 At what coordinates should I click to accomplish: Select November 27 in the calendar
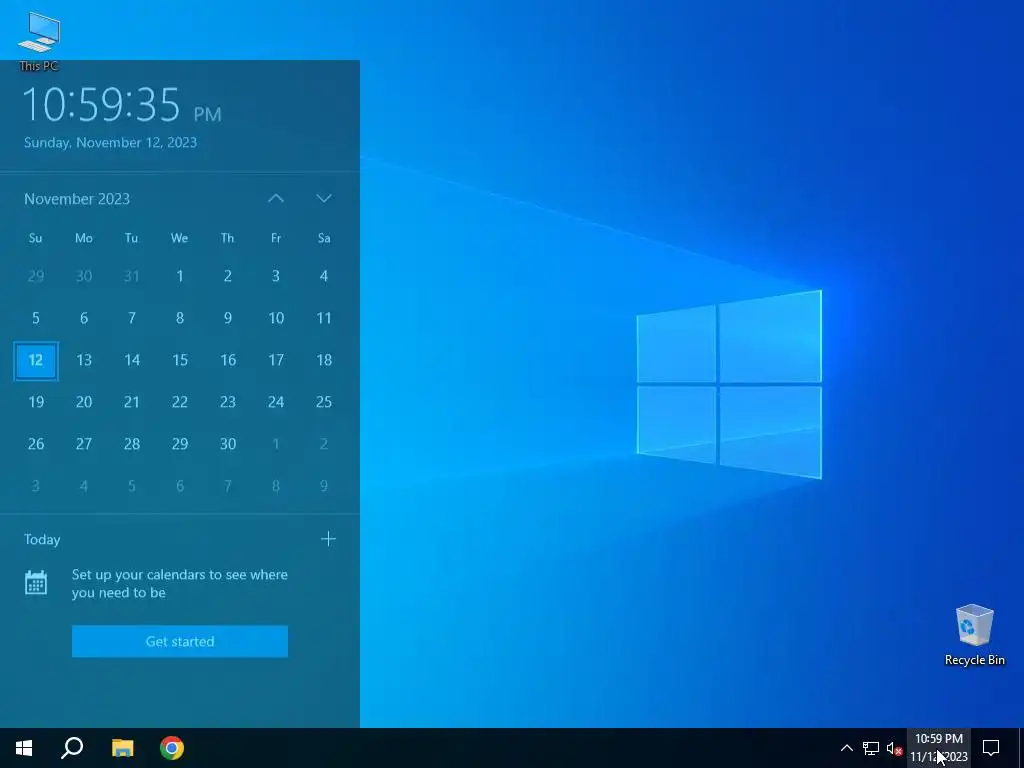[84, 444]
